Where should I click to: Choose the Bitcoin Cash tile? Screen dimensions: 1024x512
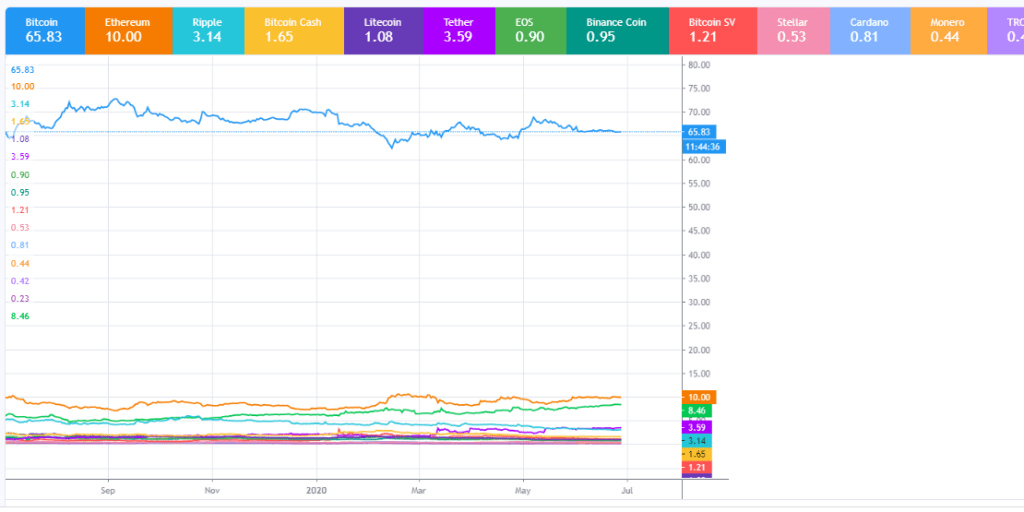point(294,31)
